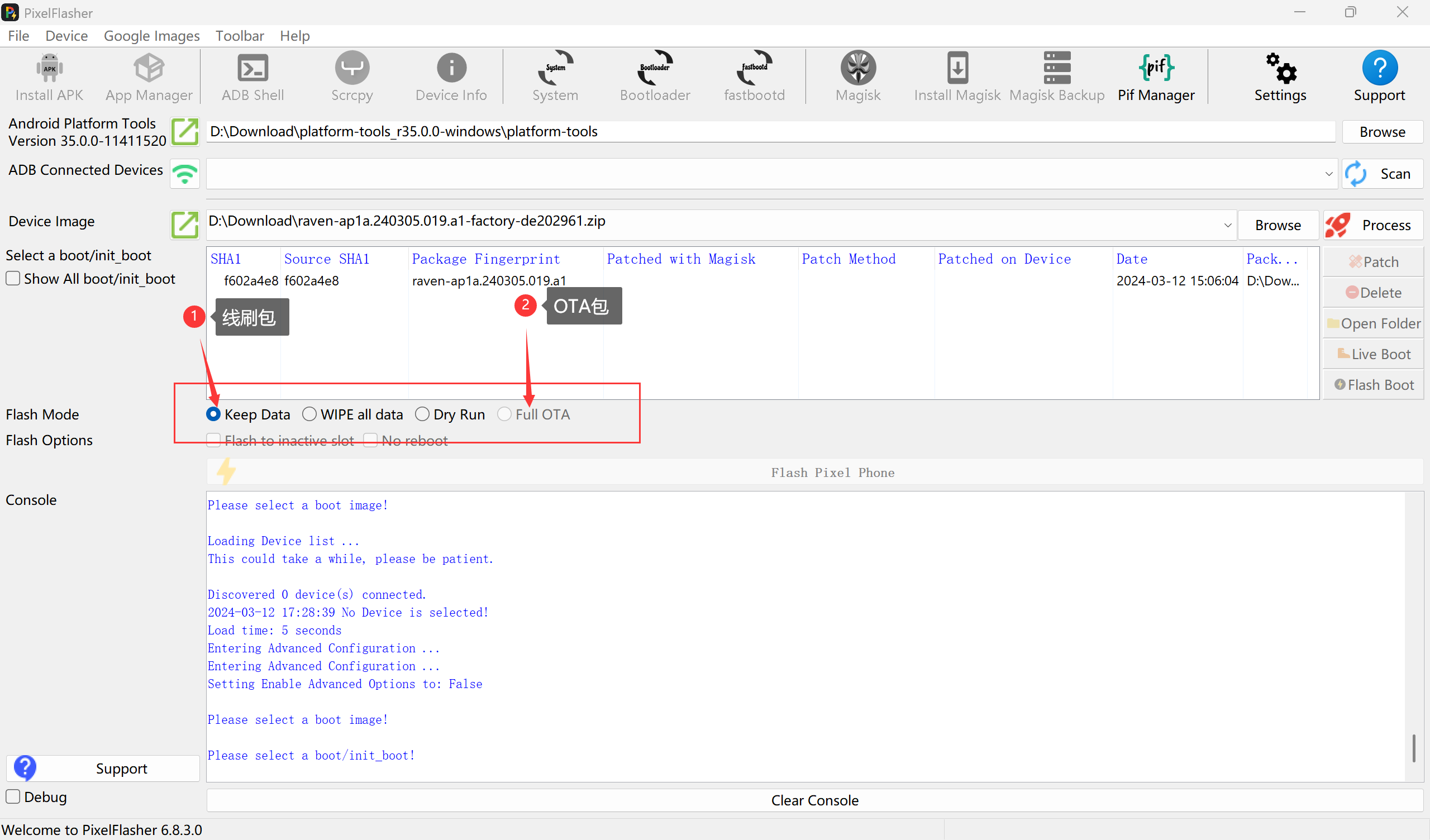Click the SHA1 column header
Viewport: 1430px width, 840px height.
pos(244,259)
